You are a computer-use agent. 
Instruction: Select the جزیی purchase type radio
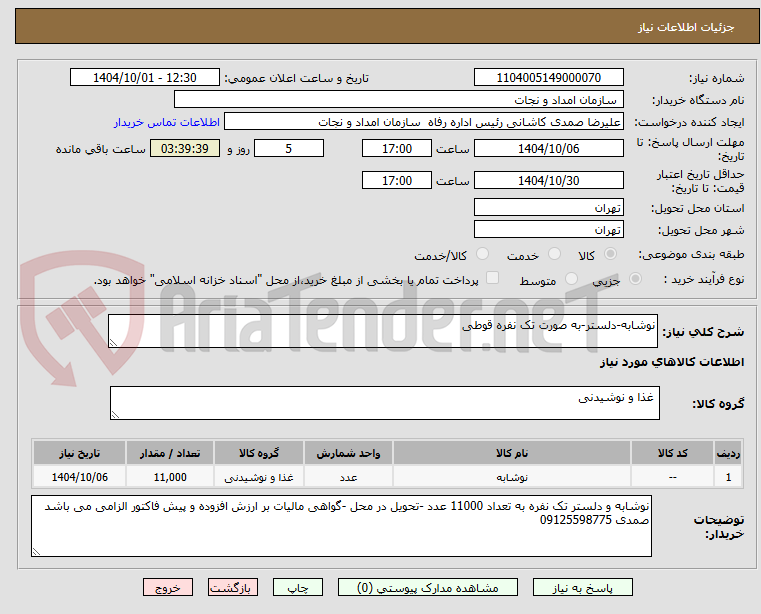pos(635,279)
